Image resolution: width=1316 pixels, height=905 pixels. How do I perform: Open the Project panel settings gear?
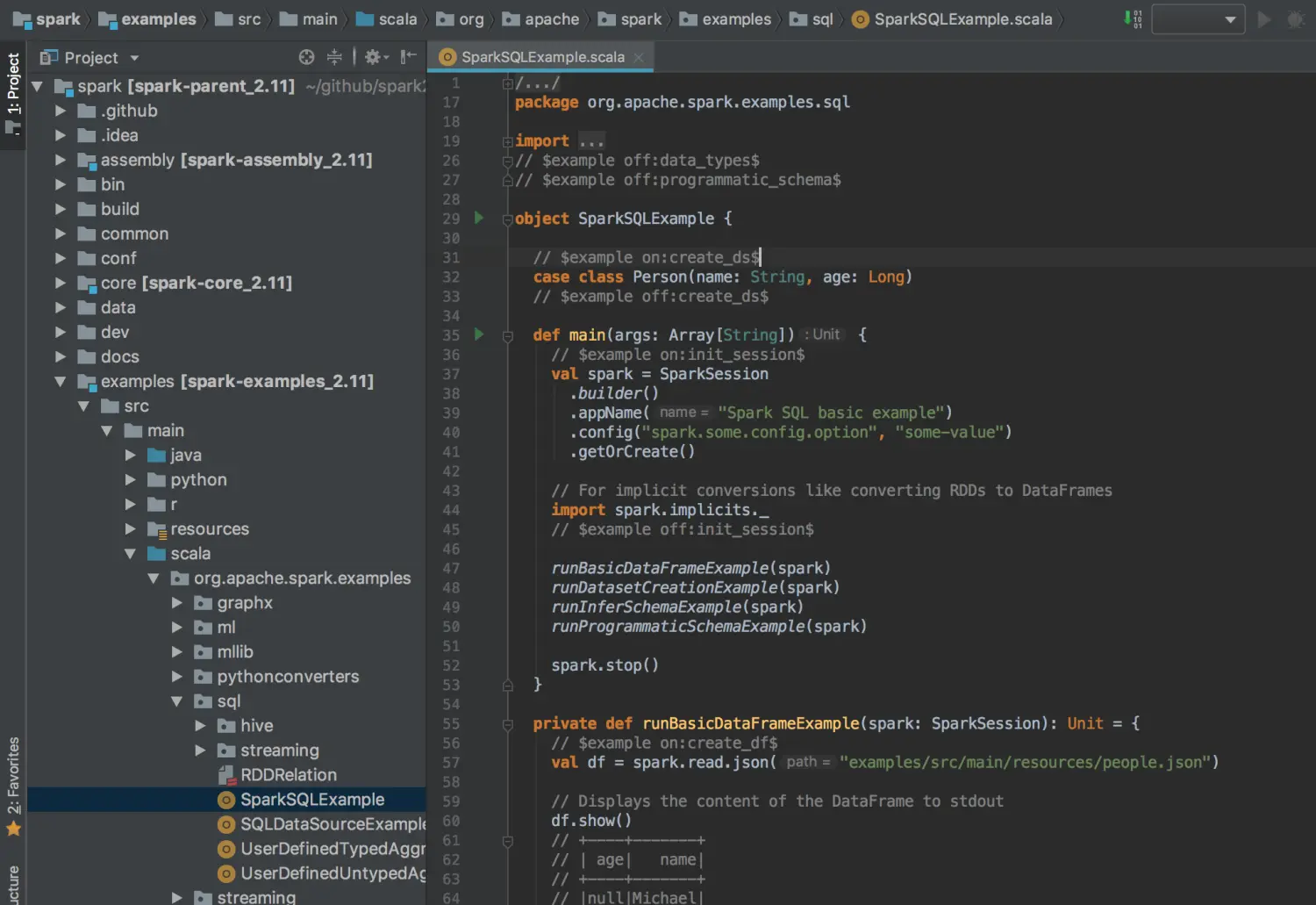(376, 57)
